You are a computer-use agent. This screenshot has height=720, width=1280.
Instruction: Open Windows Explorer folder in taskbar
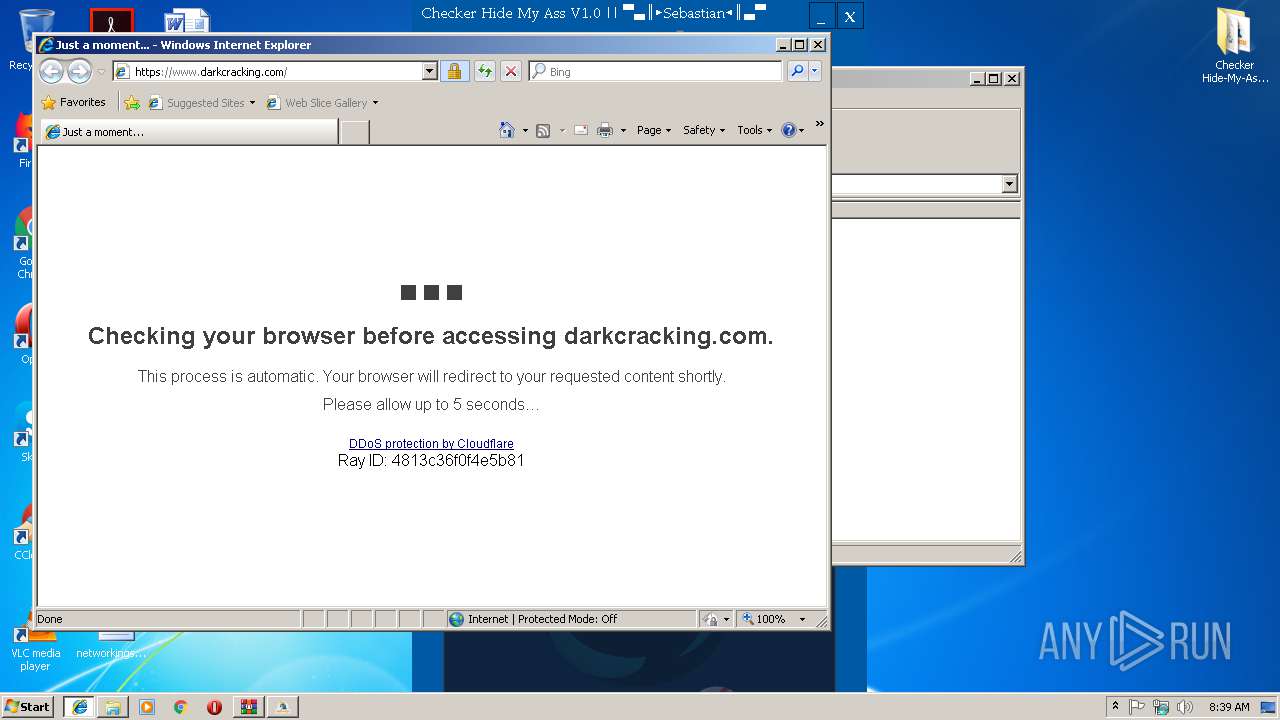coord(113,707)
